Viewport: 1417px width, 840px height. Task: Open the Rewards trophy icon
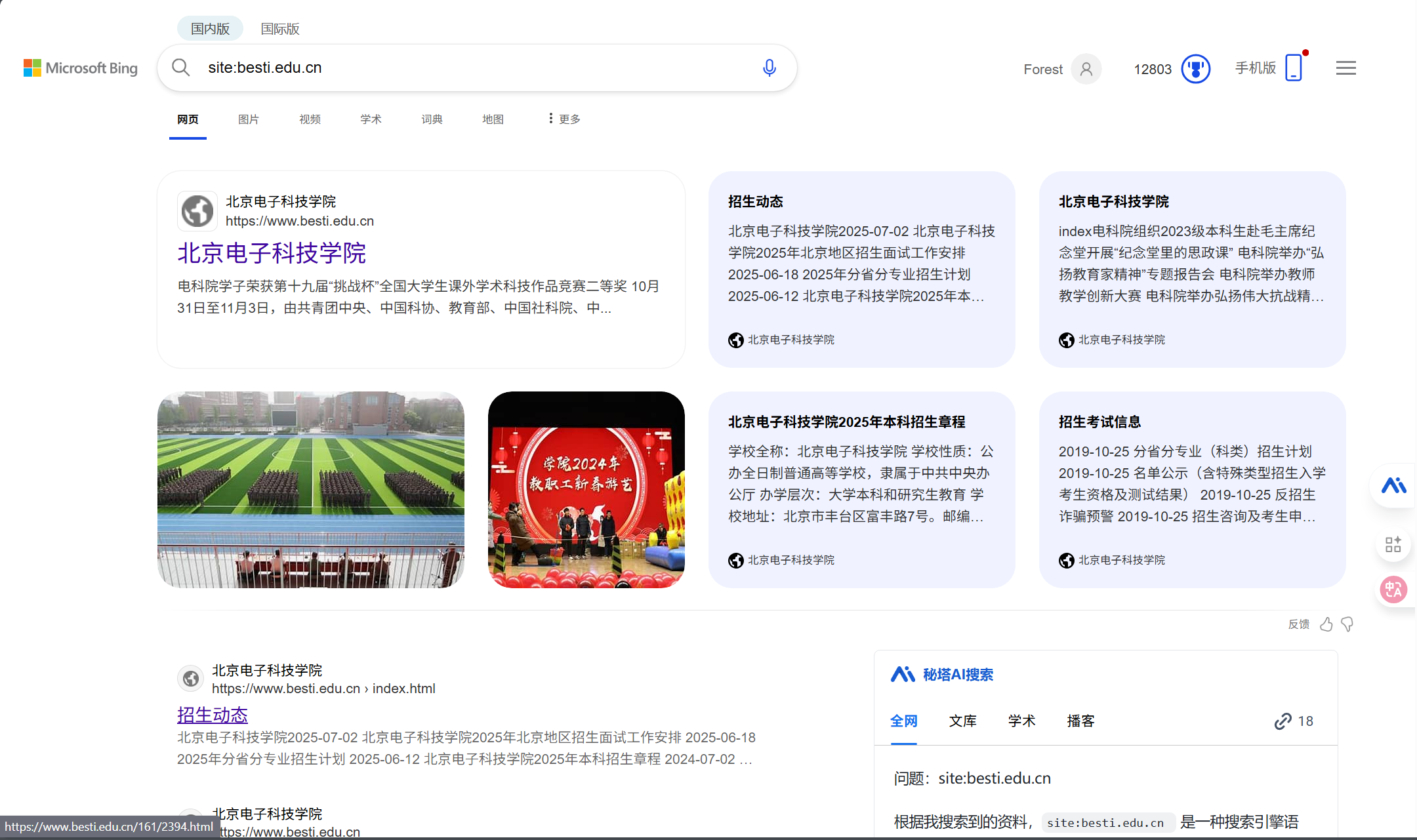click(x=1195, y=69)
